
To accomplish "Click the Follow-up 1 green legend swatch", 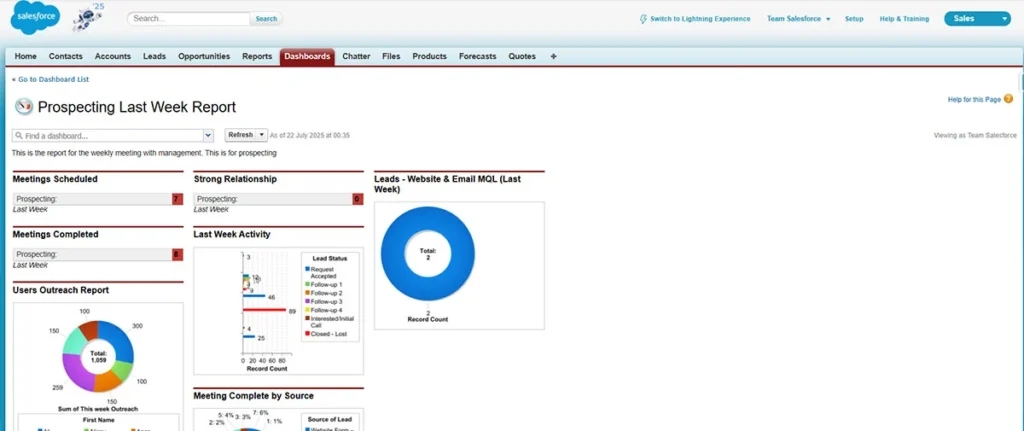I will 308,285.
